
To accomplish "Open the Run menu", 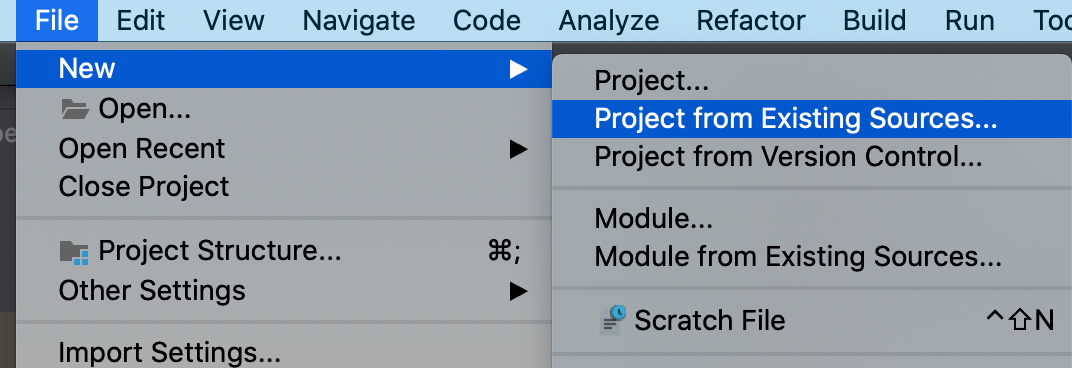I will pyautogui.click(x=969, y=21).
